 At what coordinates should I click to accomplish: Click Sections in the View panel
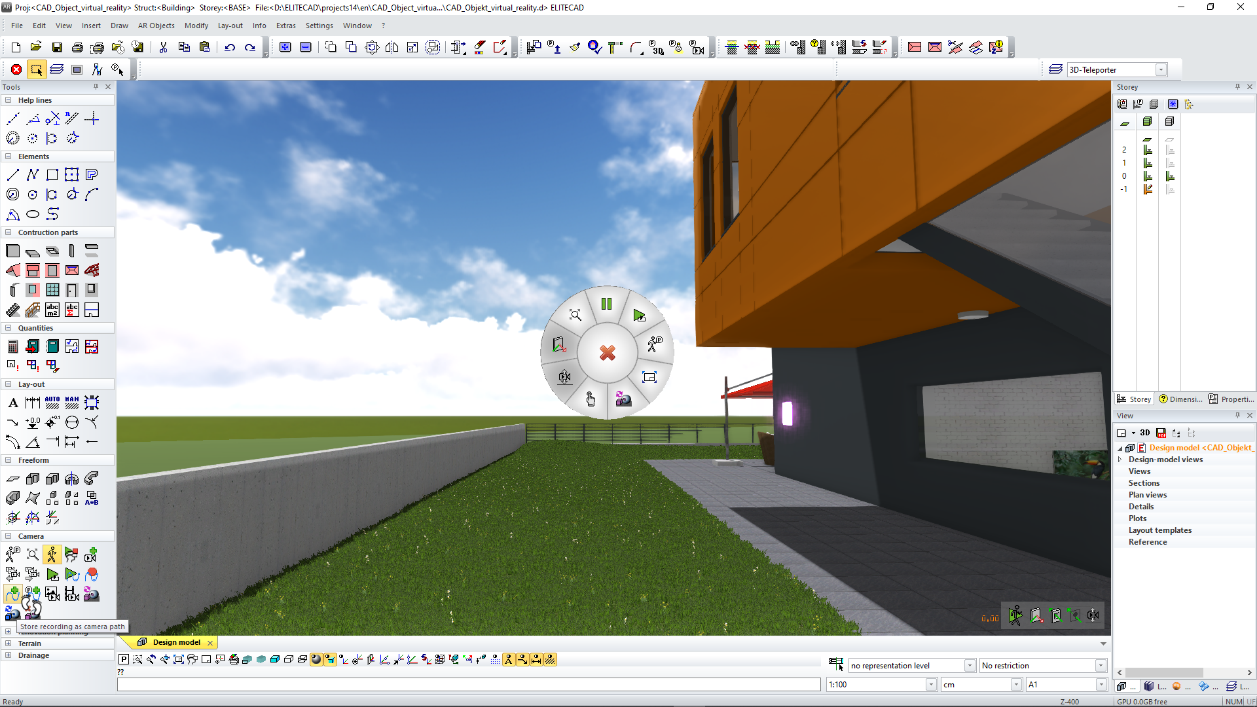pyautogui.click(x=1145, y=483)
